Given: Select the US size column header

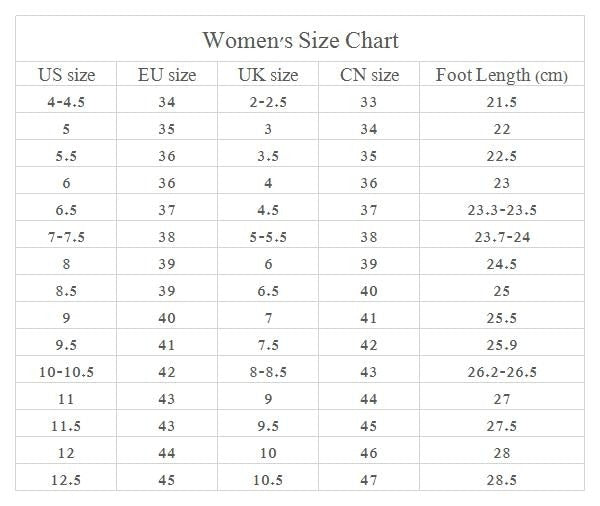Looking at the screenshot, I should [x=67, y=75].
